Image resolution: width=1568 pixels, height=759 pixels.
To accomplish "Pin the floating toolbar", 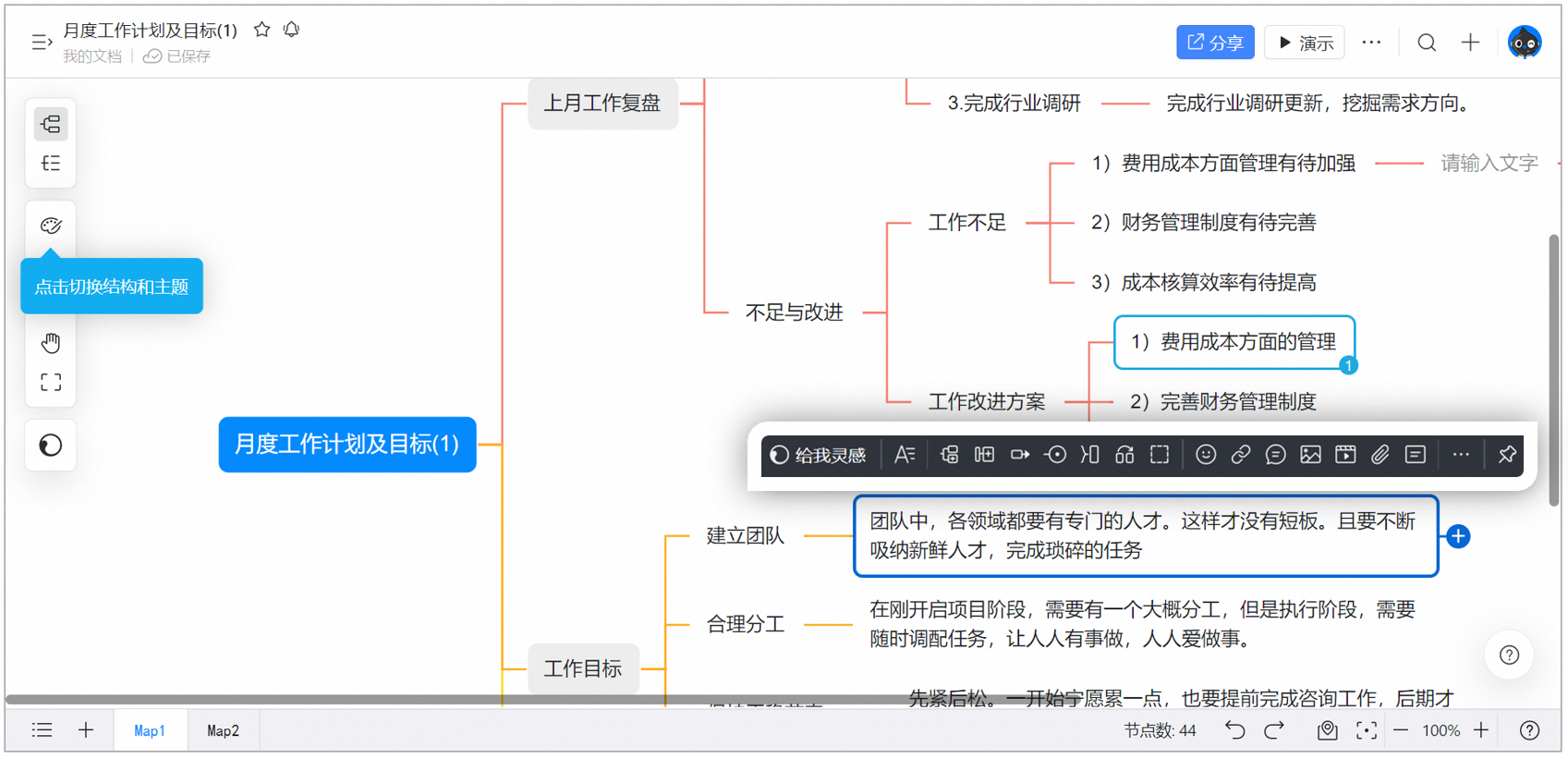I will point(1507,455).
